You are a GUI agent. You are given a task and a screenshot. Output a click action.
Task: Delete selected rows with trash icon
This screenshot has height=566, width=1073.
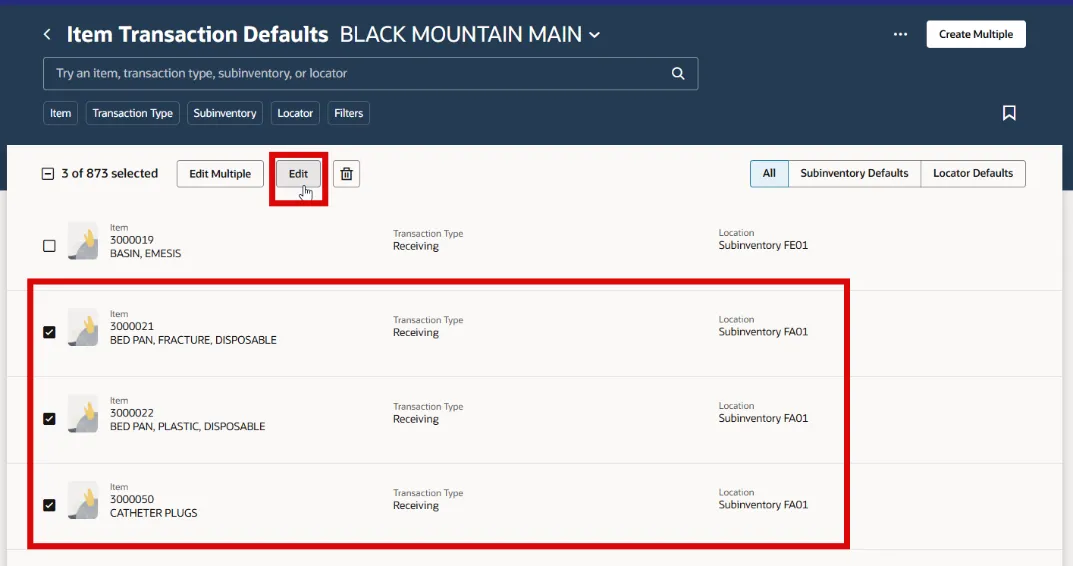pyautogui.click(x=346, y=174)
